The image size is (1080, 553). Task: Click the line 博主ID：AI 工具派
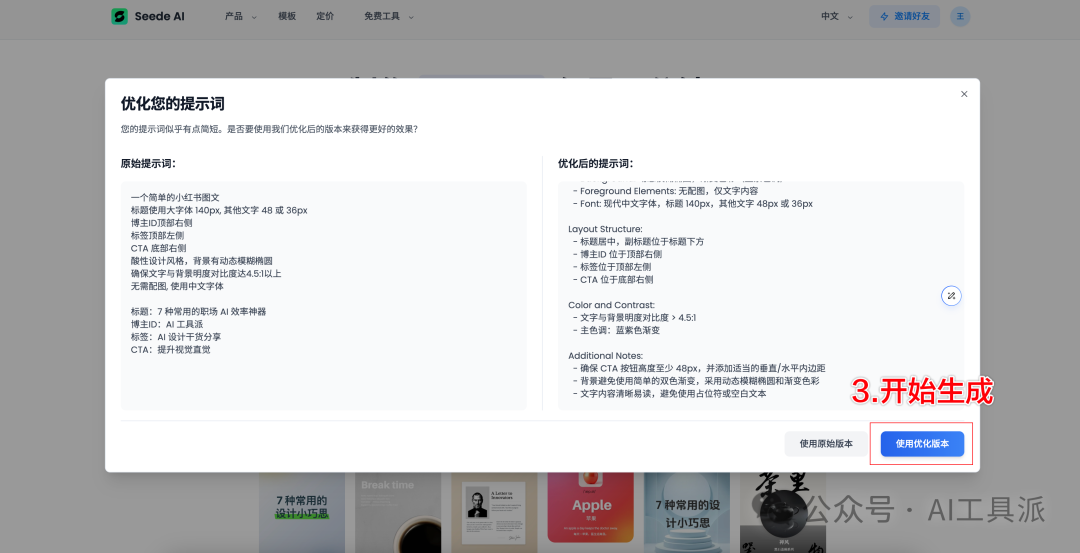167,324
